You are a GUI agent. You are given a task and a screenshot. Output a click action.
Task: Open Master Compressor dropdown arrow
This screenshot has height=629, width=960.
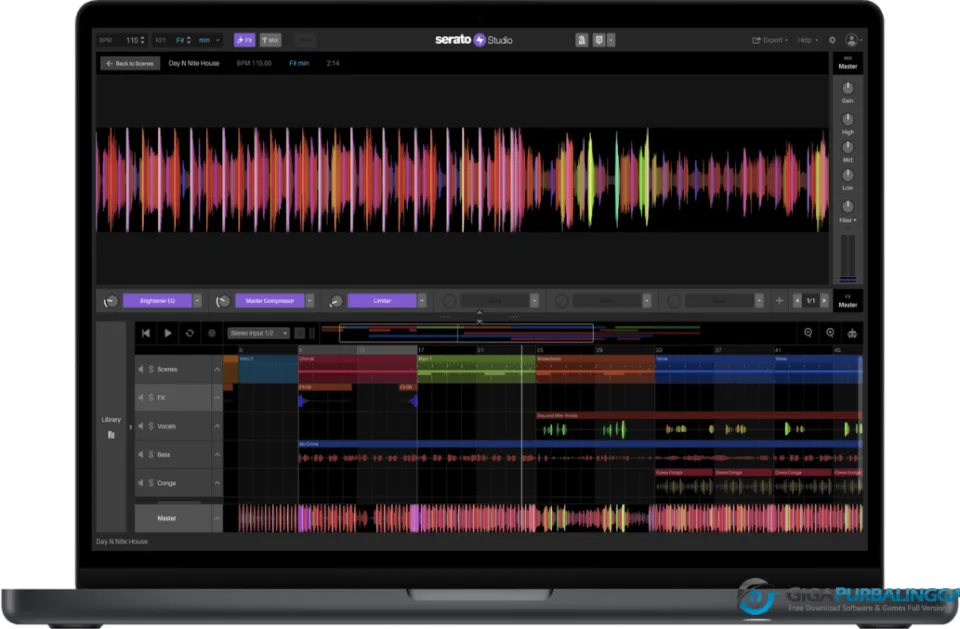(310, 301)
